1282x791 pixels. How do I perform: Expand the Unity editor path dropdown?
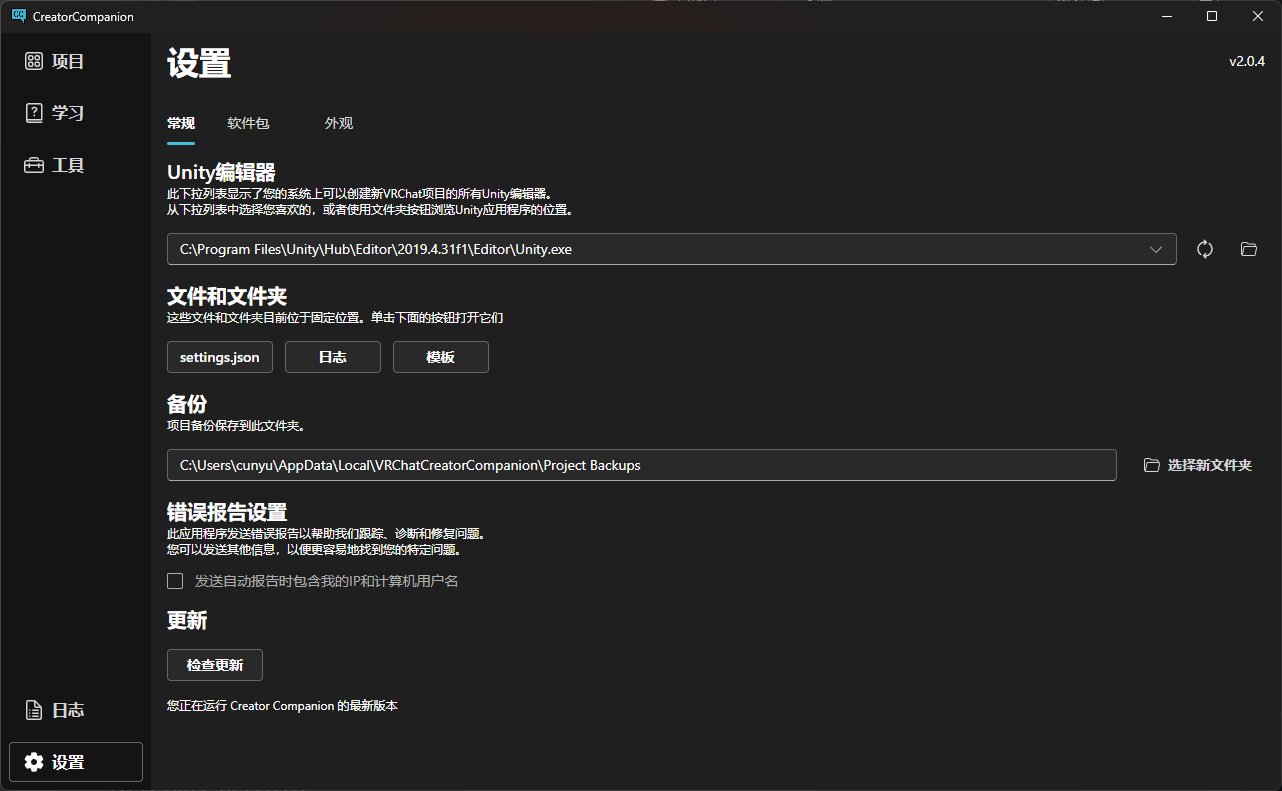[1156, 249]
